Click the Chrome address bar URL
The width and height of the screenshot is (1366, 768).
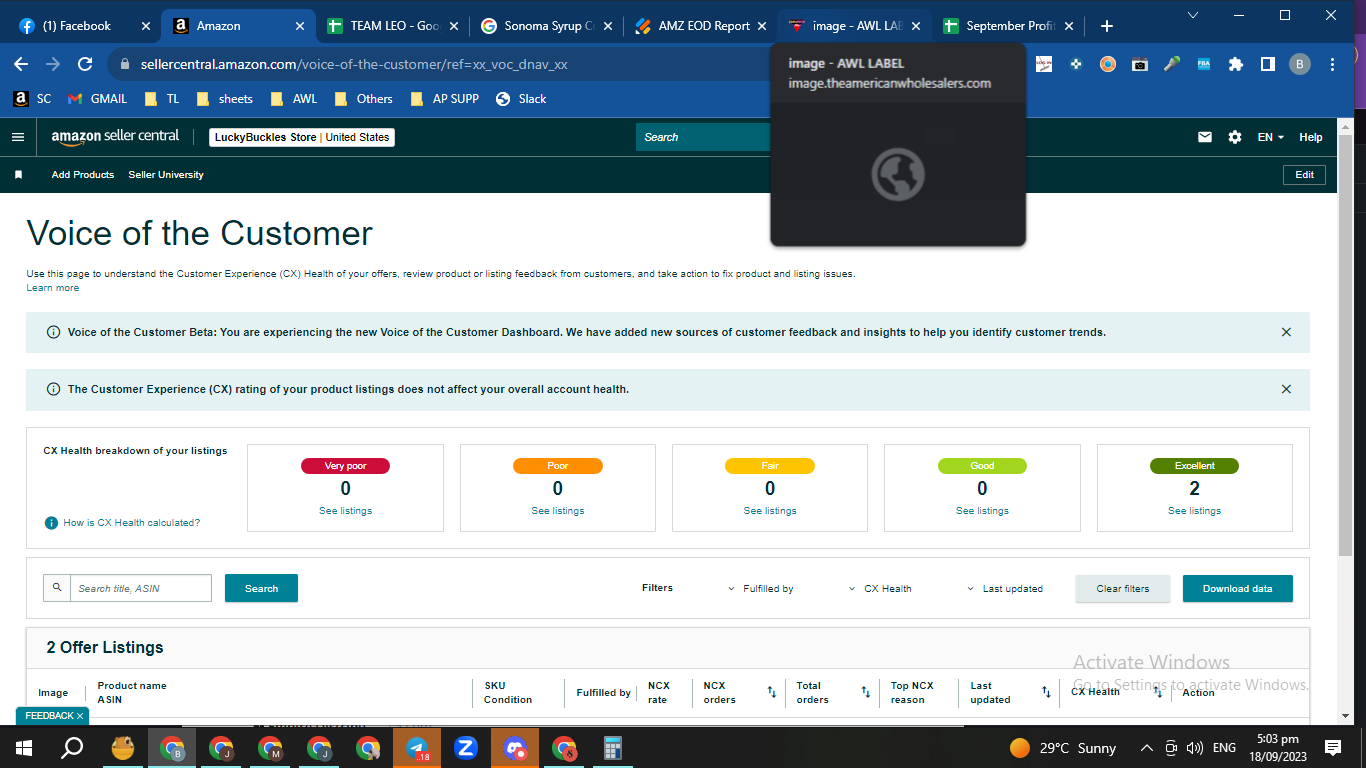tap(354, 64)
